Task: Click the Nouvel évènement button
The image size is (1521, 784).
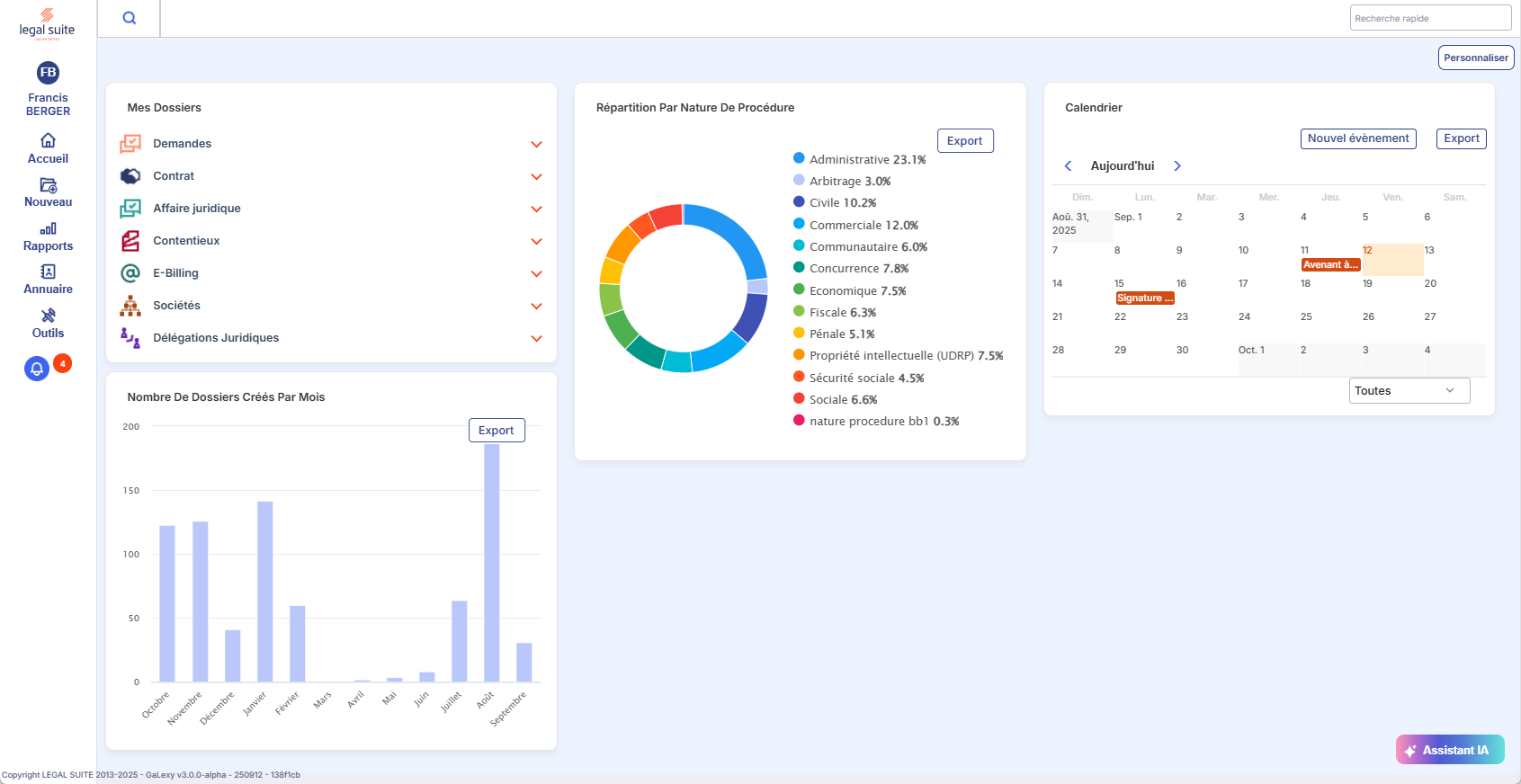Action: pyautogui.click(x=1357, y=138)
